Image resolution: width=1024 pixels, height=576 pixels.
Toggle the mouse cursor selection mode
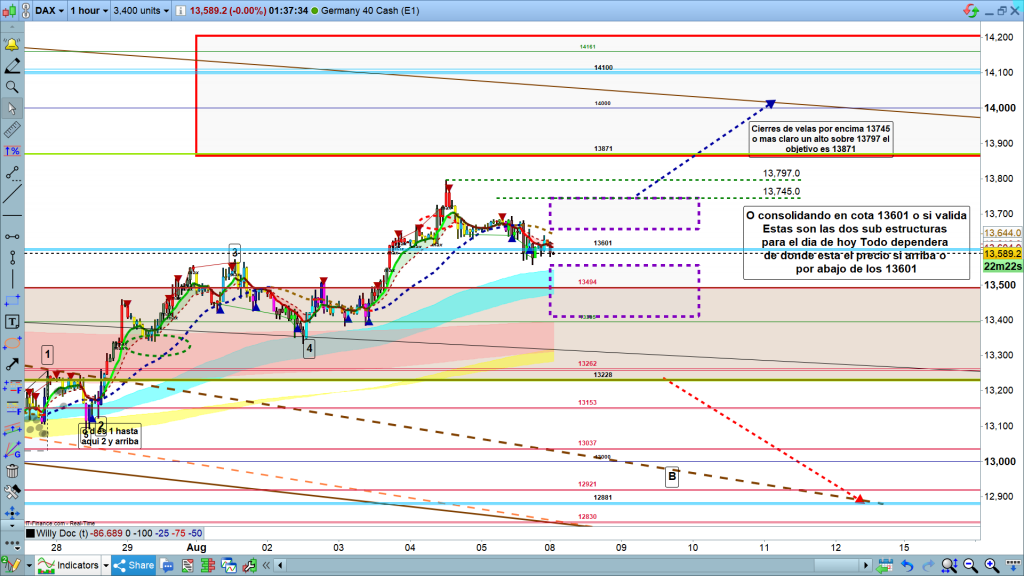click(12, 108)
